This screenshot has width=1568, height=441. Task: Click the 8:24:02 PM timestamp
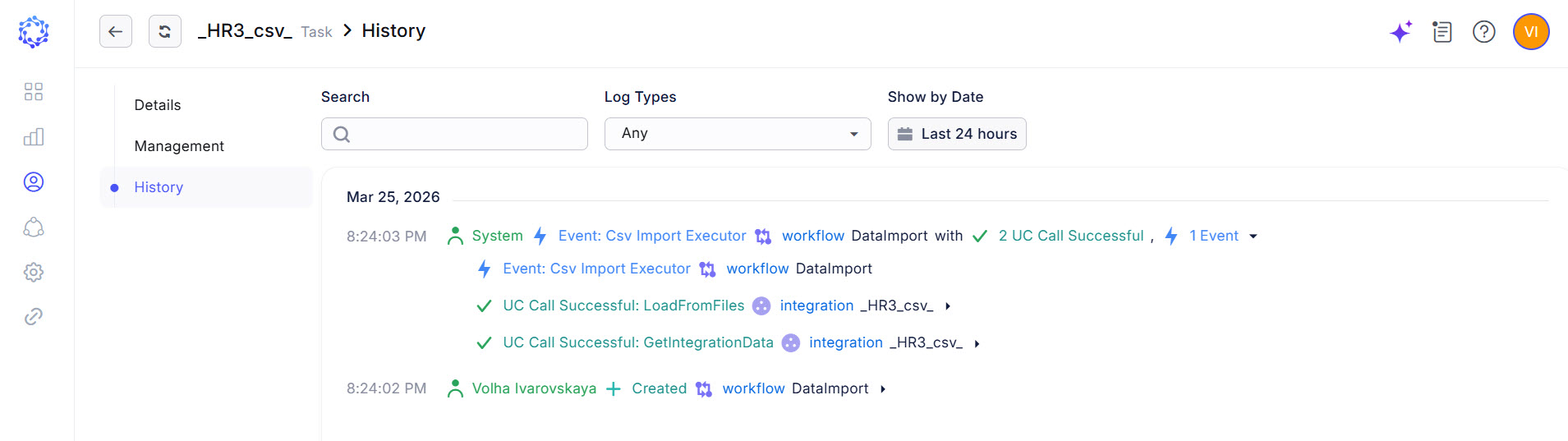pyautogui.click(x=386, y=388)
